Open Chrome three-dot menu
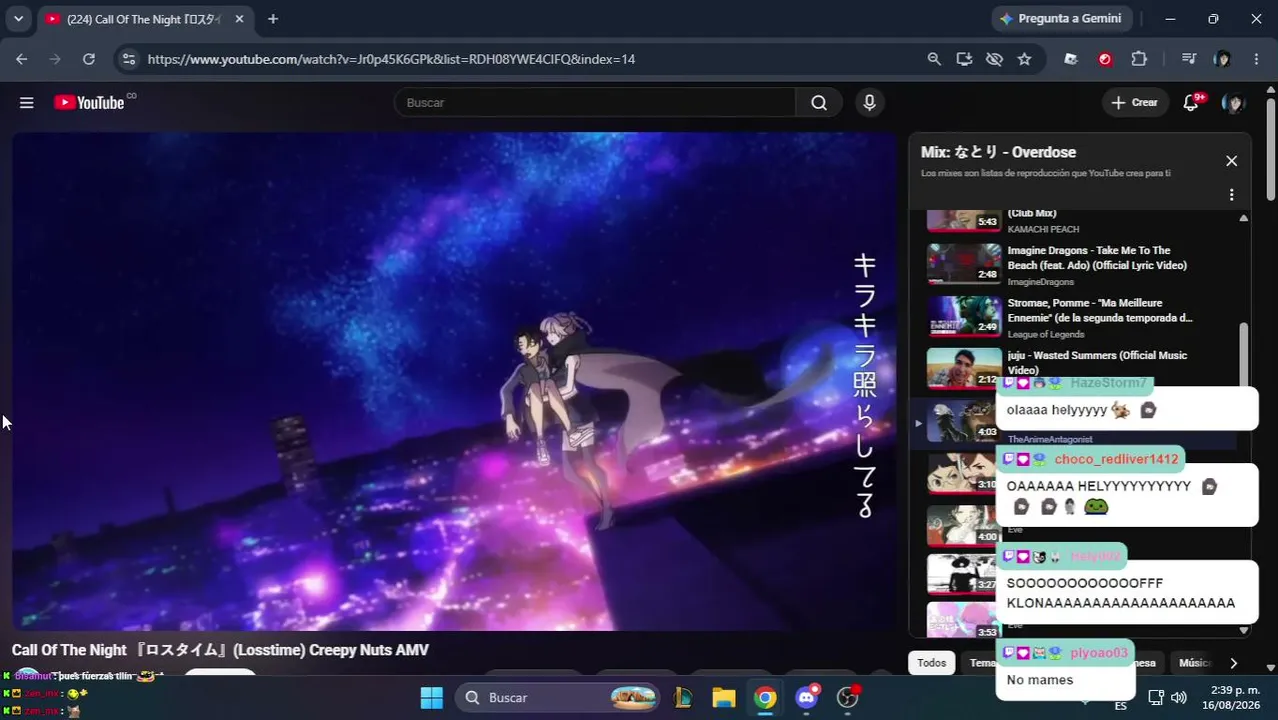This screenshot has height=720, width=1278. click(1256, 59)
